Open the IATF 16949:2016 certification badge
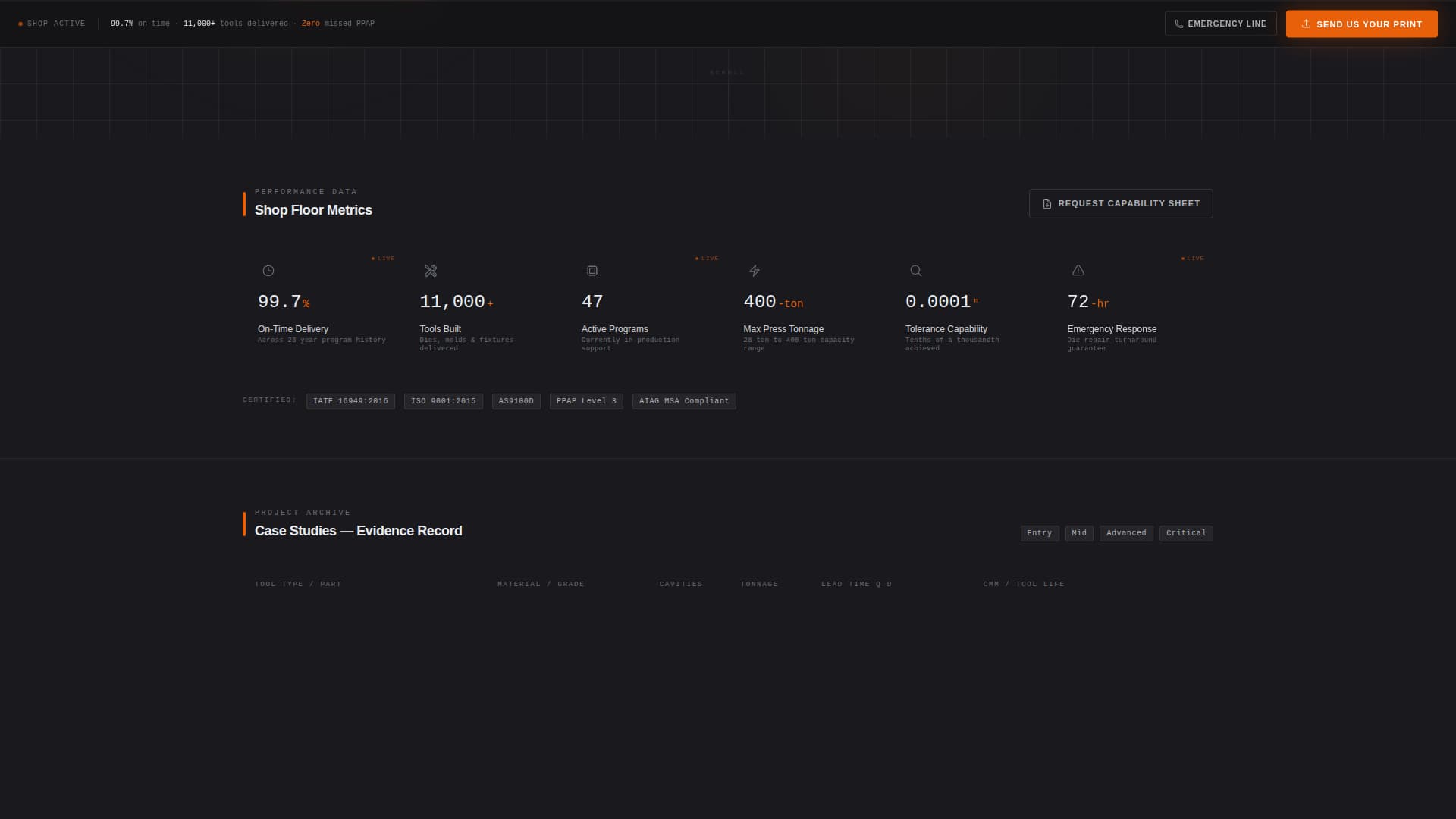The image size is (1456, 819). (x=350, y=401)
